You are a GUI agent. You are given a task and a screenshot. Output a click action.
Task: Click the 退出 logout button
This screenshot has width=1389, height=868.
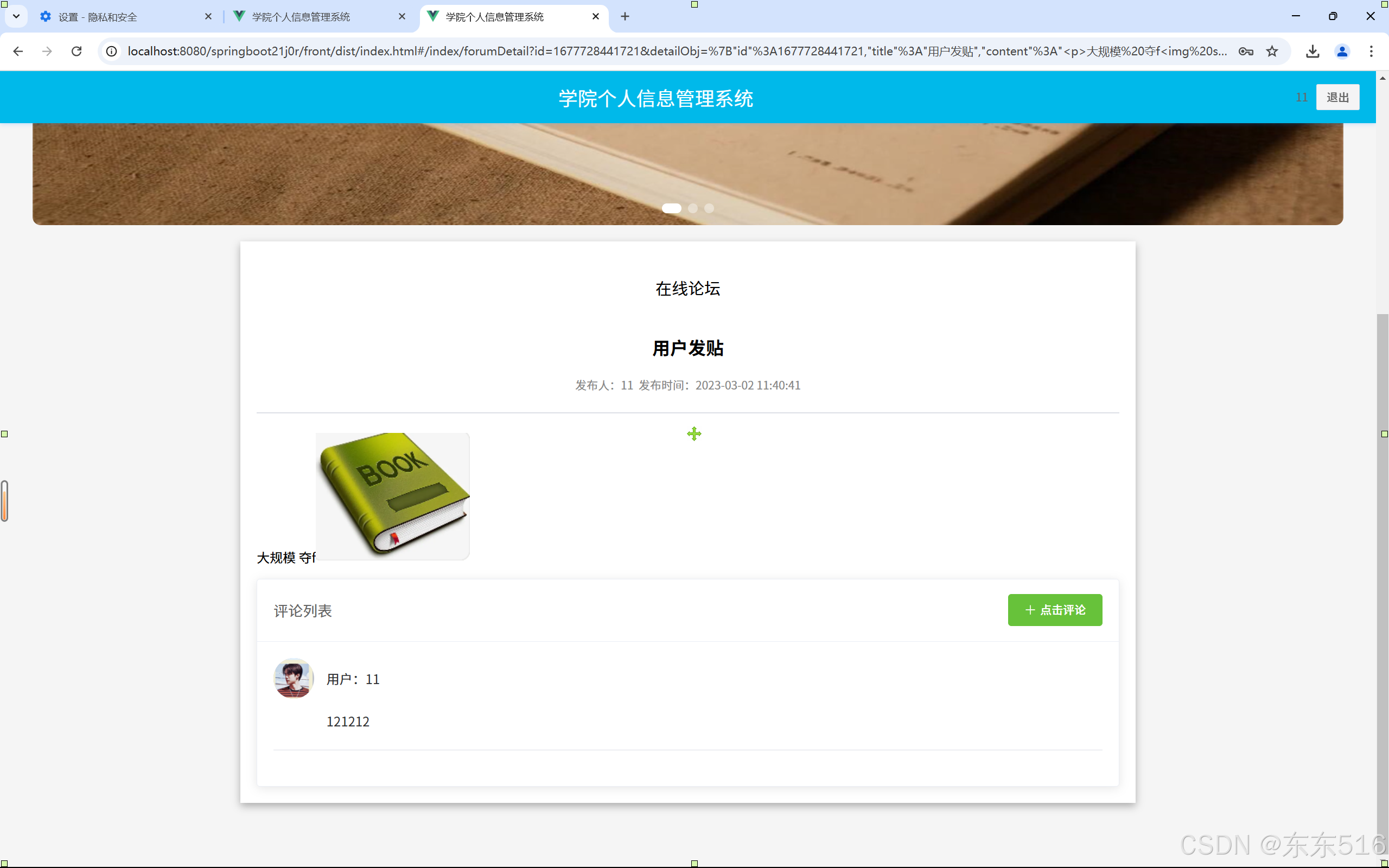(x=1337, y=97)
